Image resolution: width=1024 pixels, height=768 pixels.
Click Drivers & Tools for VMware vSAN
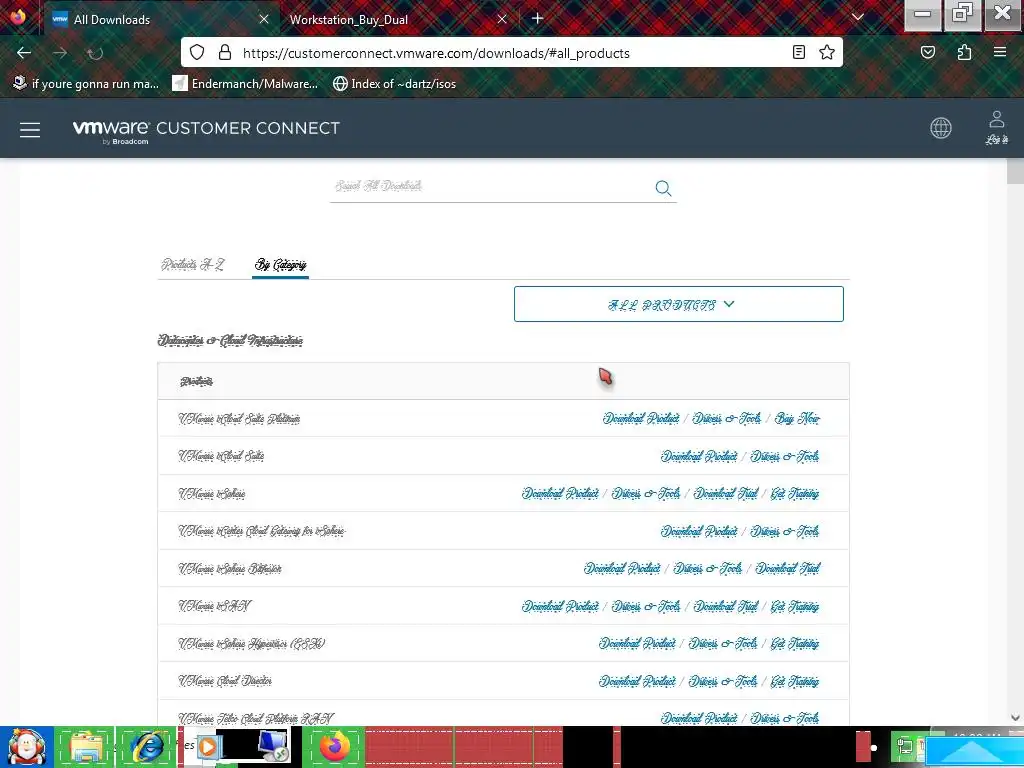pos(646,606)
